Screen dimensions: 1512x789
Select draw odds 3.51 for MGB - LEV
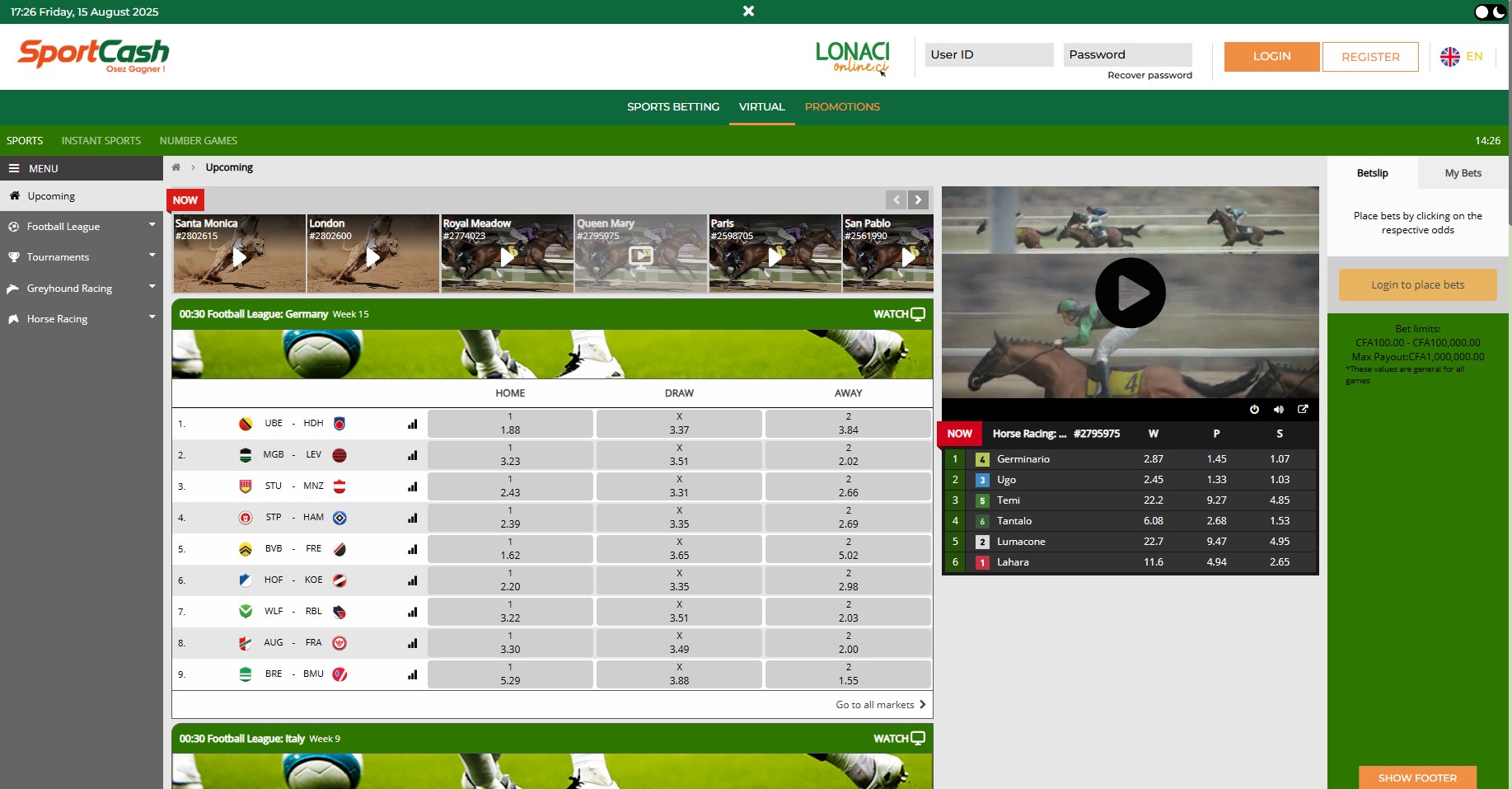[x=679, y=455]
